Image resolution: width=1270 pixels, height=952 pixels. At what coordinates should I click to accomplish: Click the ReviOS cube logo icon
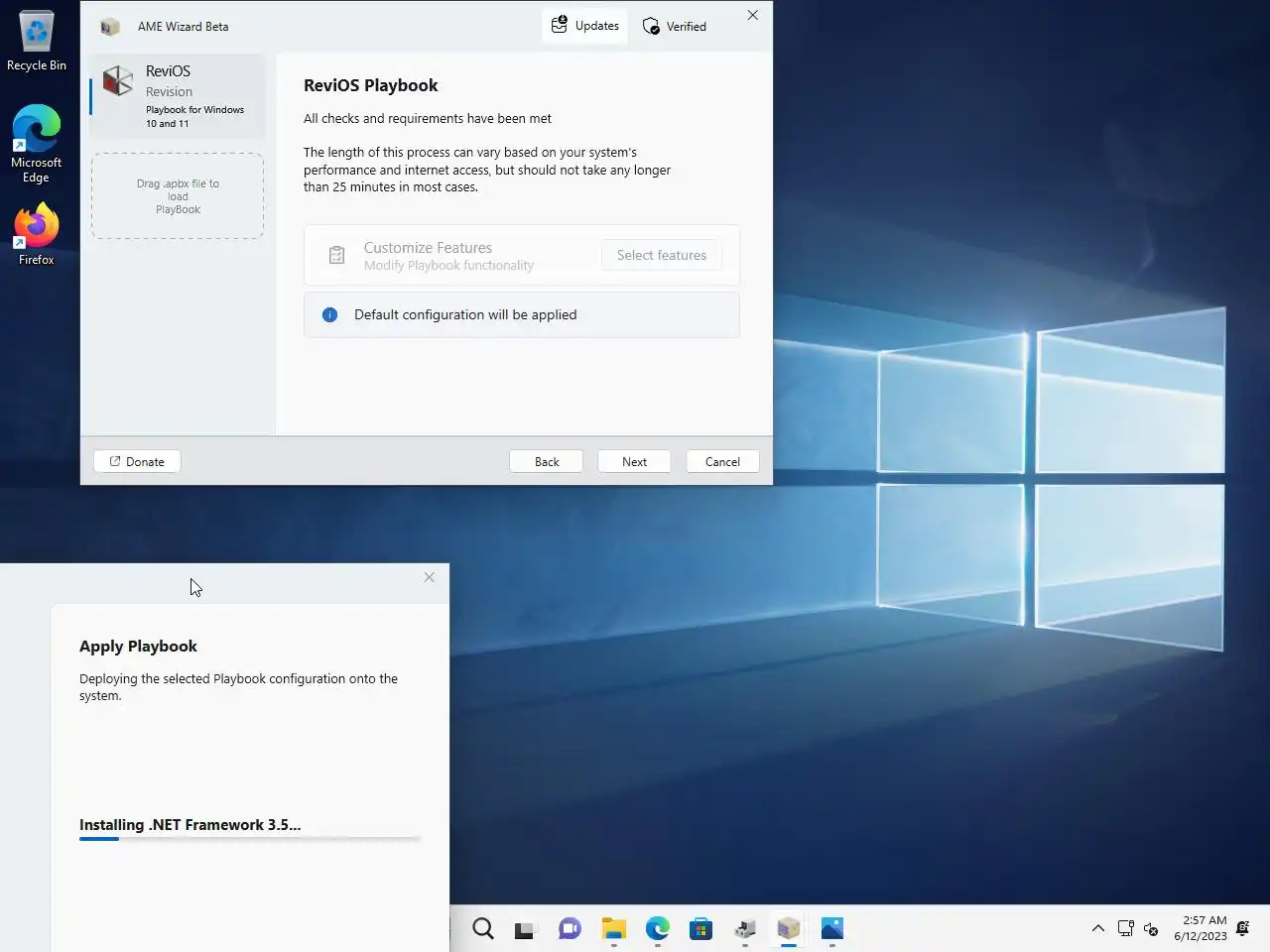(x=118, y=80)
